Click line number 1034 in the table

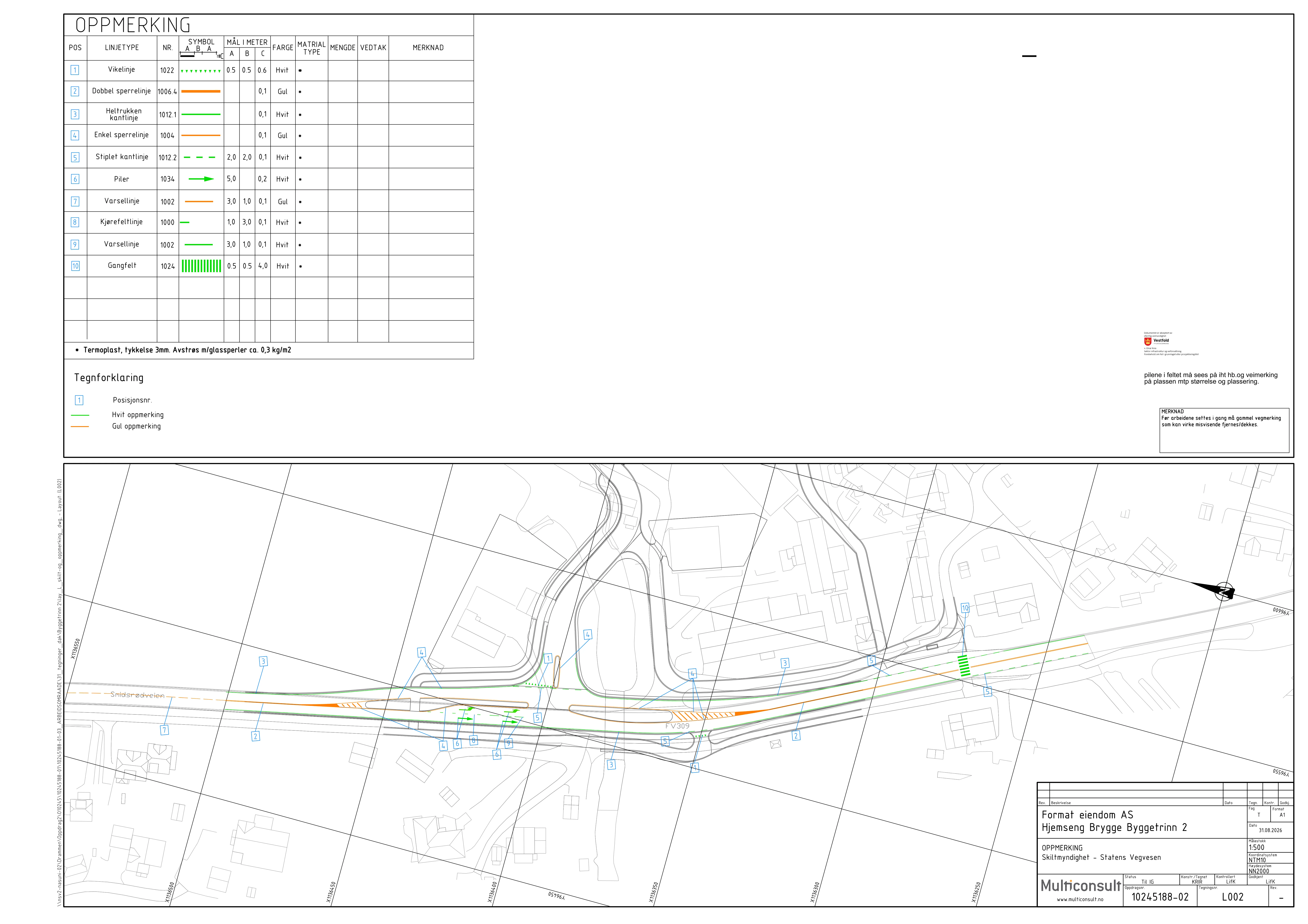tap(167, 179)
